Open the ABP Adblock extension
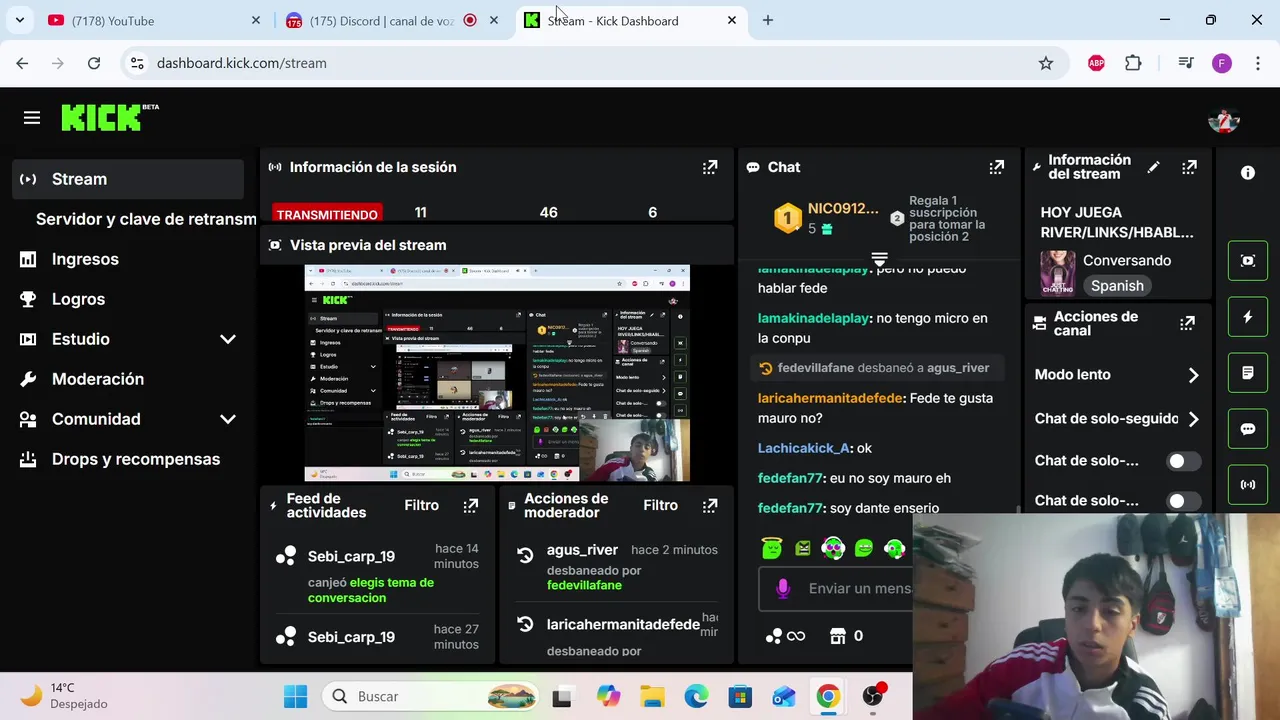This screenshot has width=1280, height=720. pyautogui.click(x=1096, y=63)
